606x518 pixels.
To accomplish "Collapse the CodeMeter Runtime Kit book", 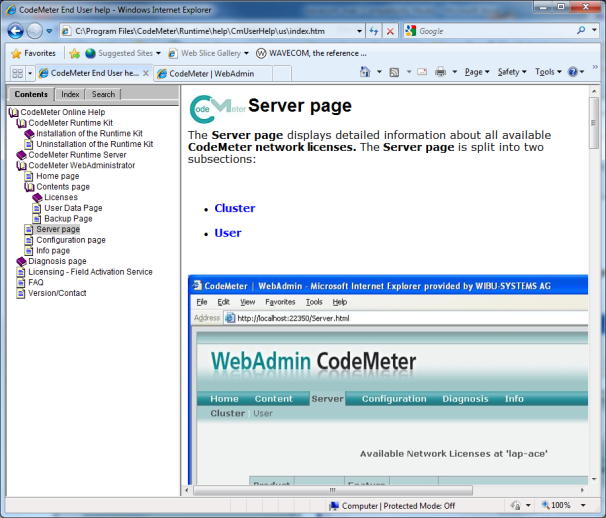I will [22, 123].
